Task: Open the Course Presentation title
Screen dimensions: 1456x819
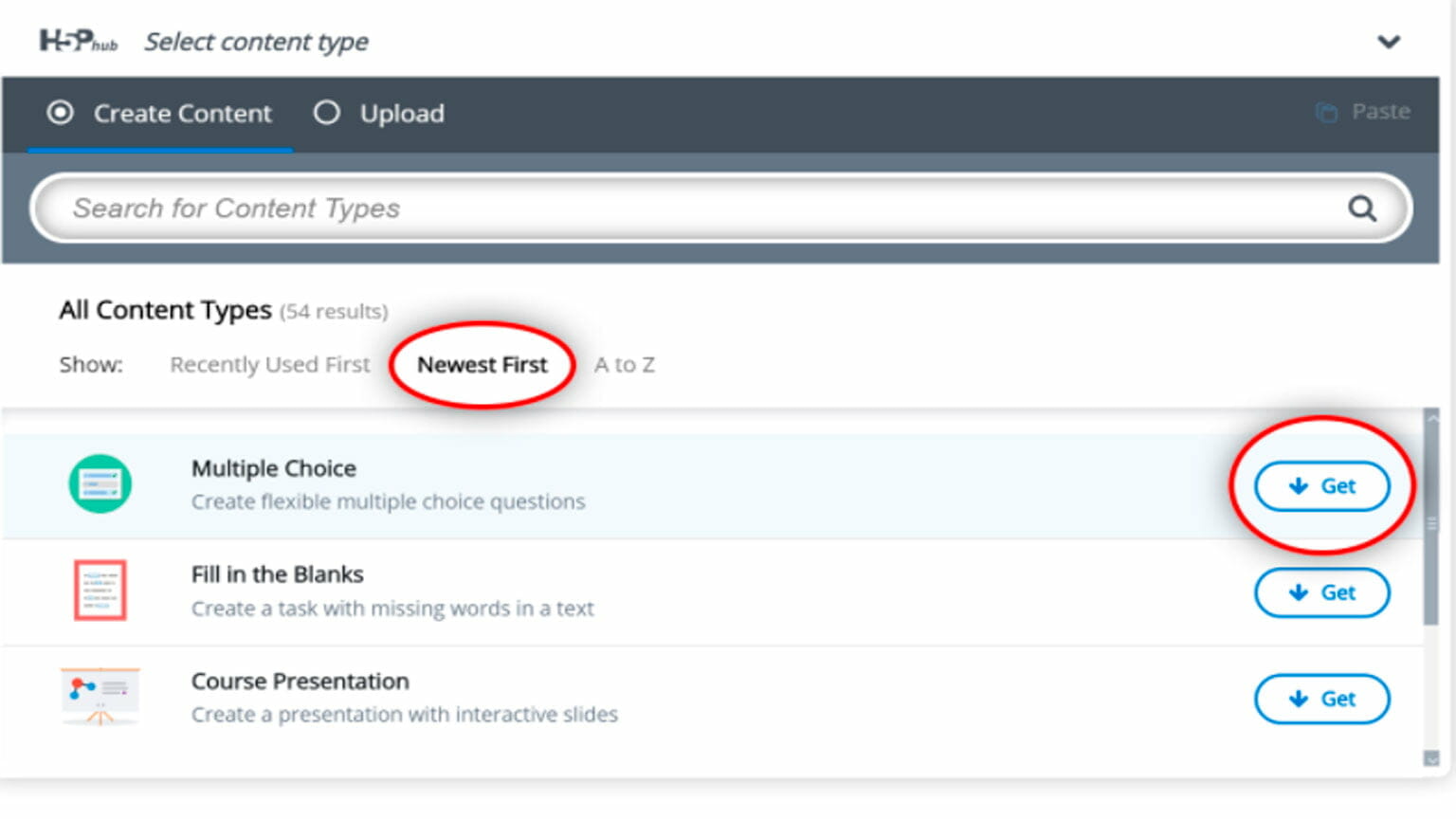Action: [300, 682]
